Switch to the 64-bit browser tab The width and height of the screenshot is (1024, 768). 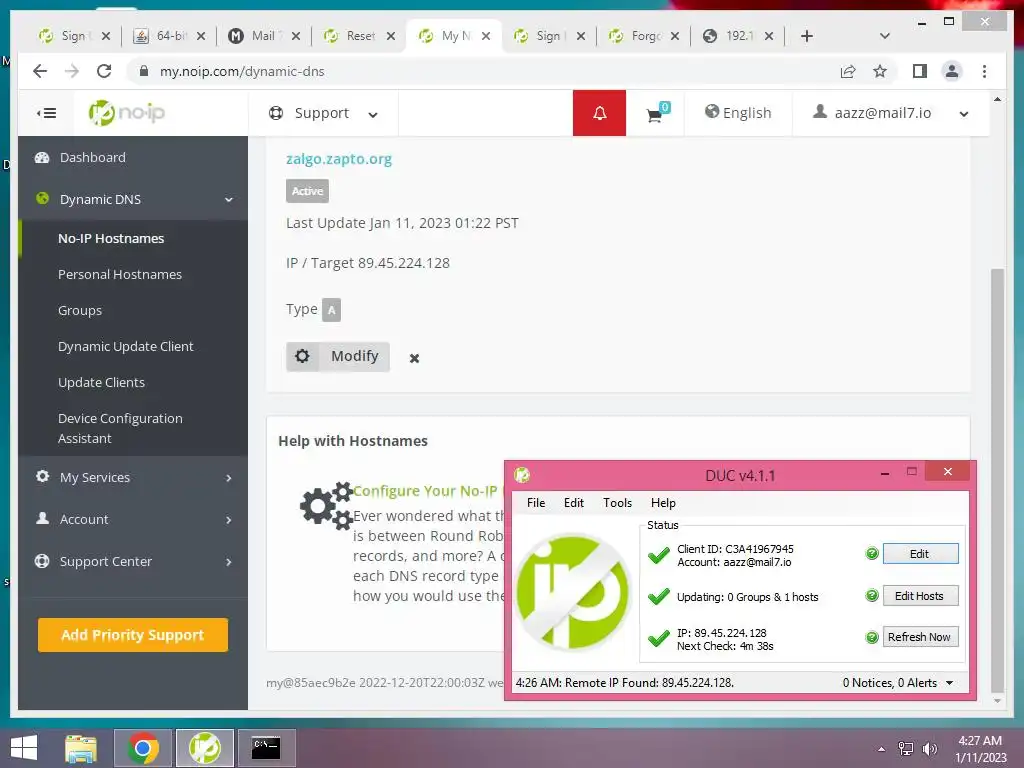point(167,36)
